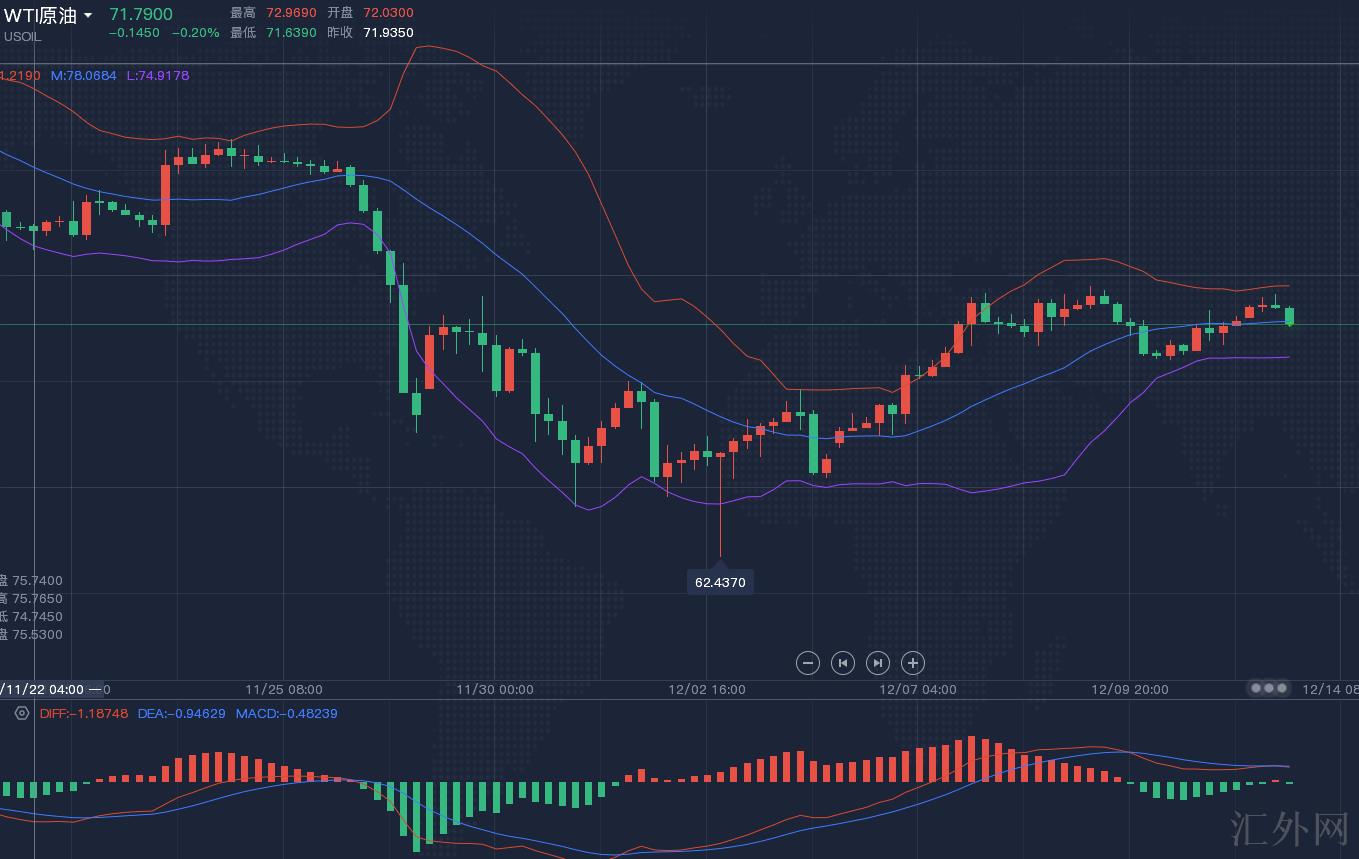1359x859 pixels.
Task: Click the 最高 72.9690 high price value
Action: [x=289, y=13]
